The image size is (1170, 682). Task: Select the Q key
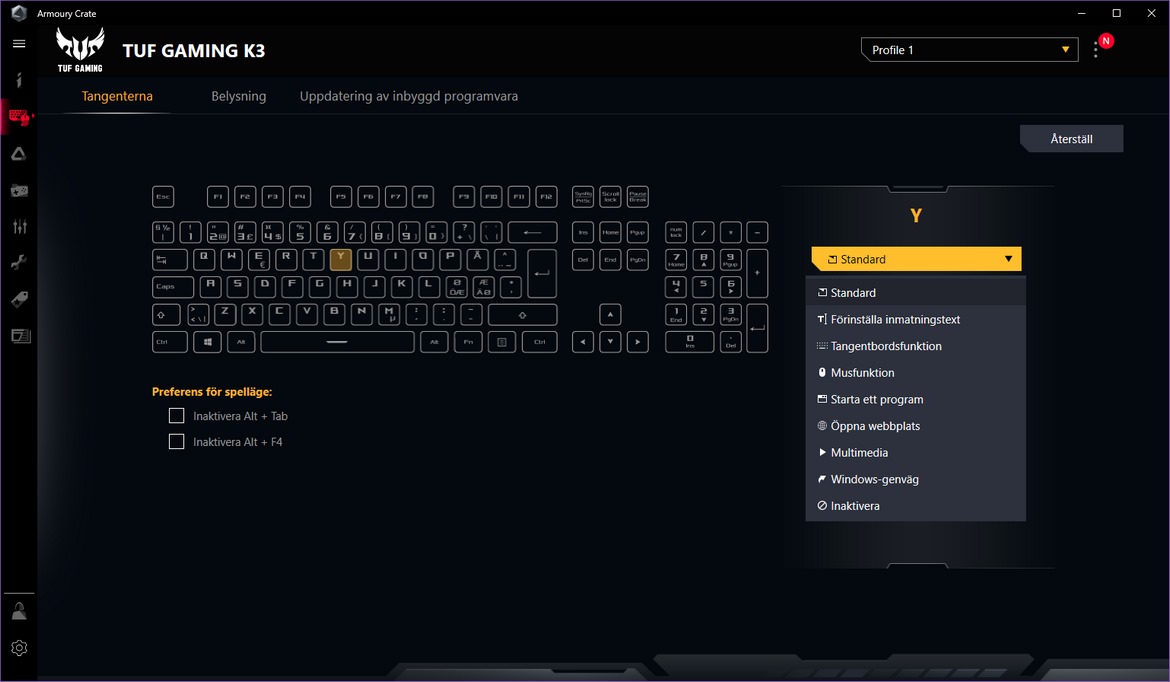click(204, 260)
